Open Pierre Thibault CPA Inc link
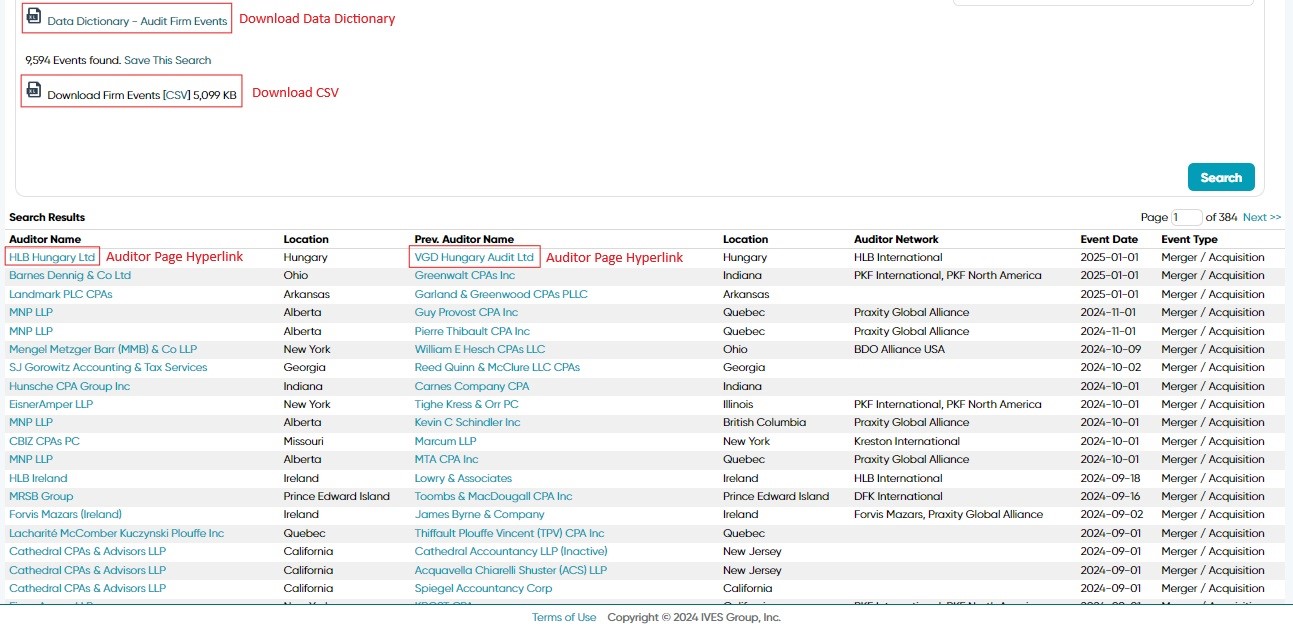Screen dimensions: 1293x629 (x=472, y=331)
